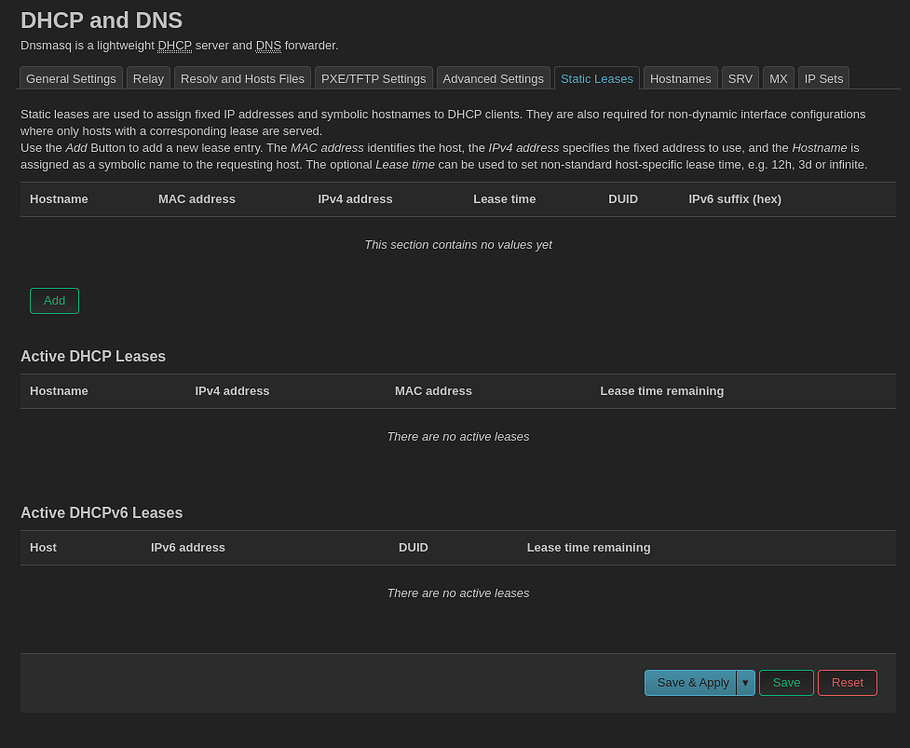
Task: Open the PXE/TFTP Settings tab
Action: coord(373,78)
